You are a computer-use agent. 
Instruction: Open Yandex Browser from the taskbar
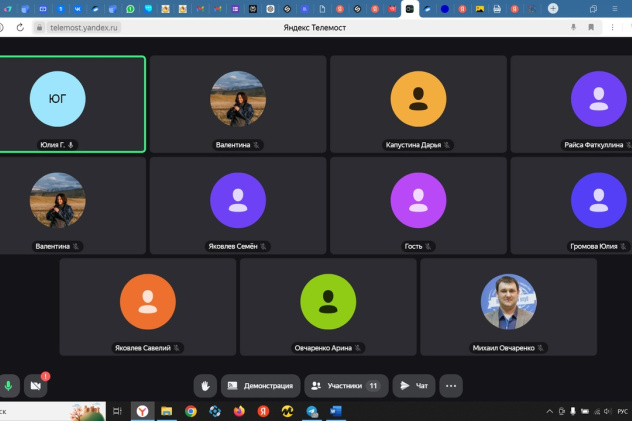click(x=143, y=411)
